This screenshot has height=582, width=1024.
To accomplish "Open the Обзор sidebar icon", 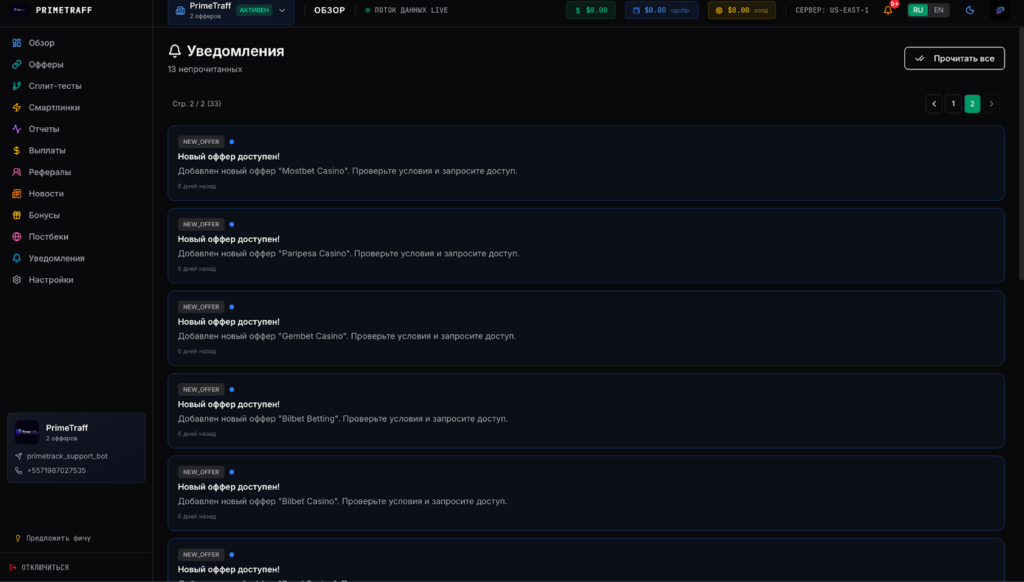I will click(16, 43).
